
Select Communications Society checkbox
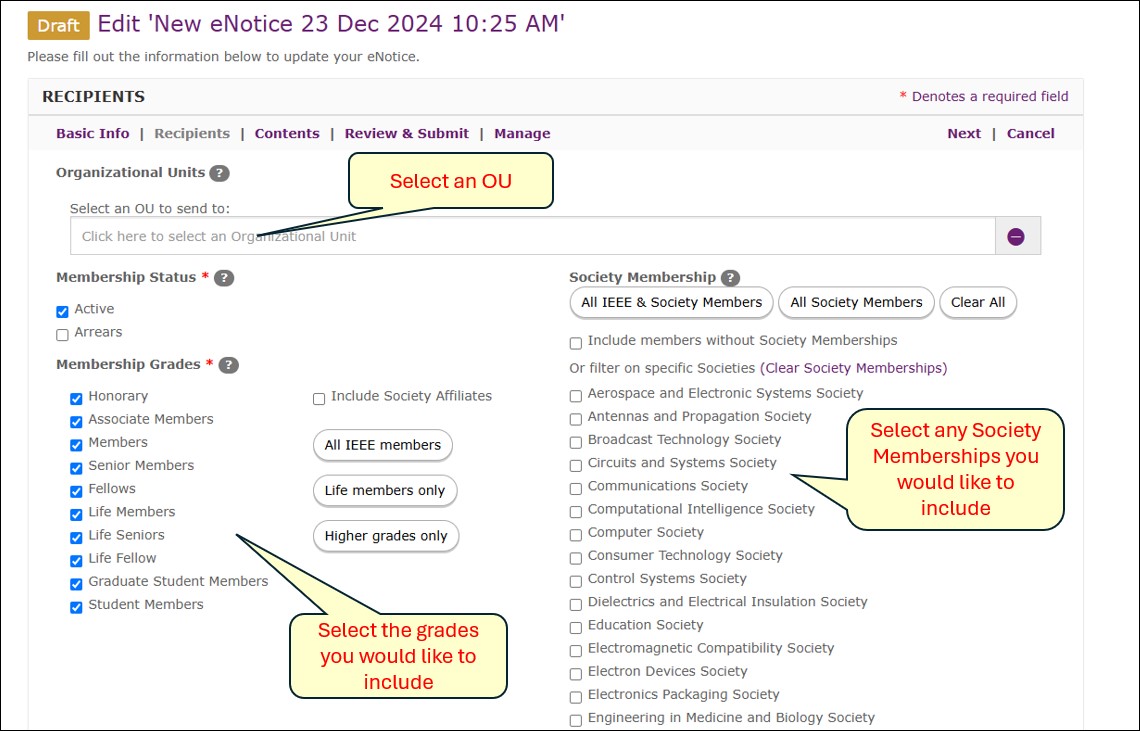[576, 489]
